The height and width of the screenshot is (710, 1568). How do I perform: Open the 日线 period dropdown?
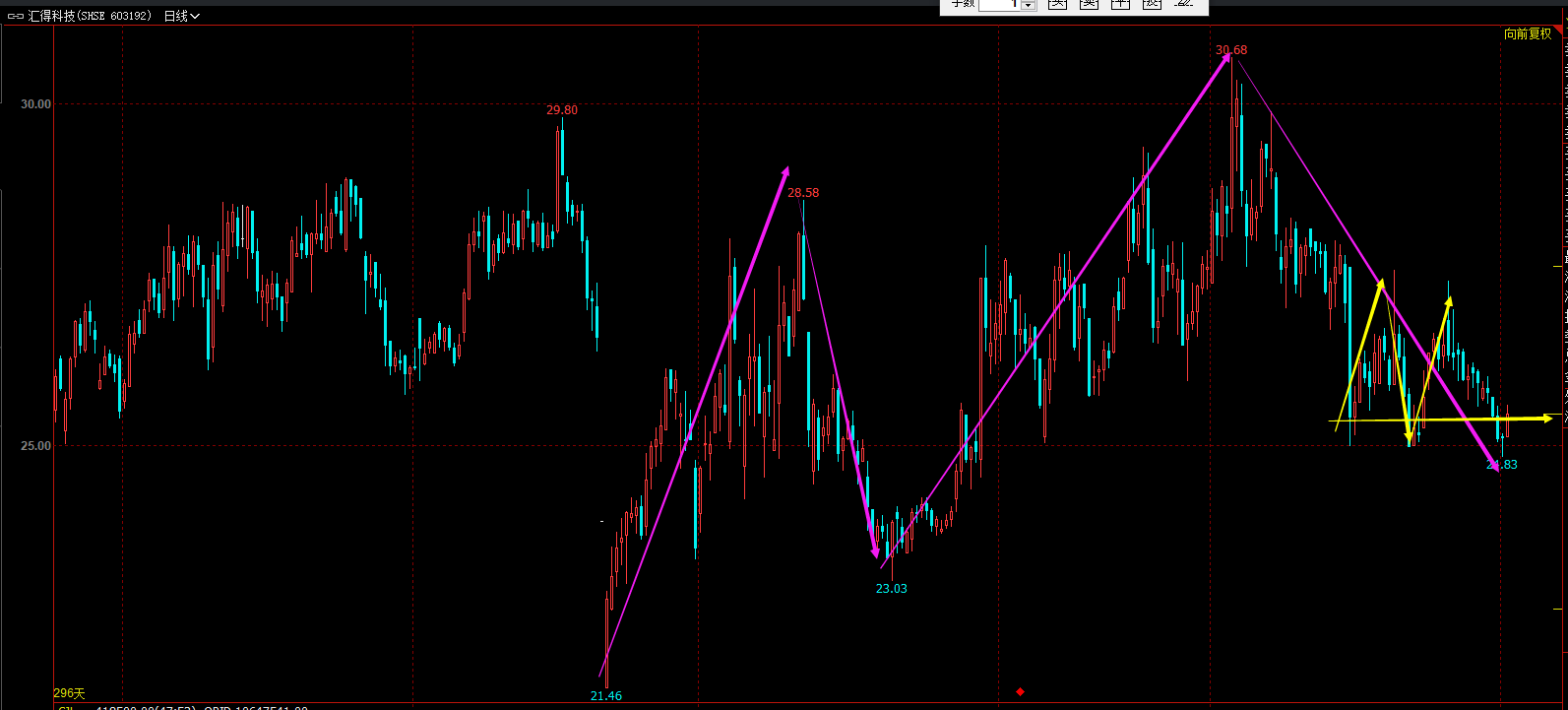[182, 17]
